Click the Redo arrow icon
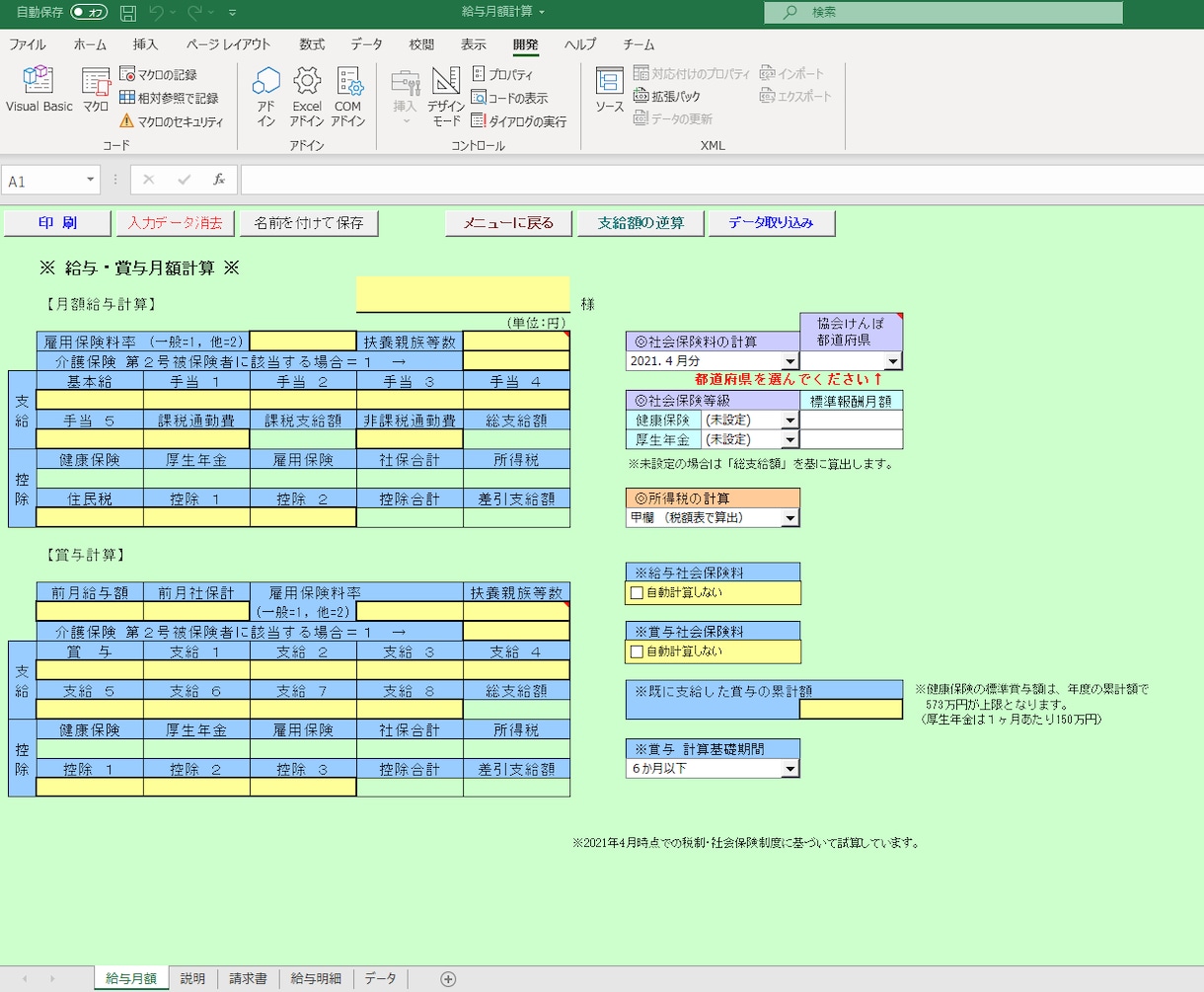The height and width of the screenshot is (992, 1204). click(x=194, y=13)
